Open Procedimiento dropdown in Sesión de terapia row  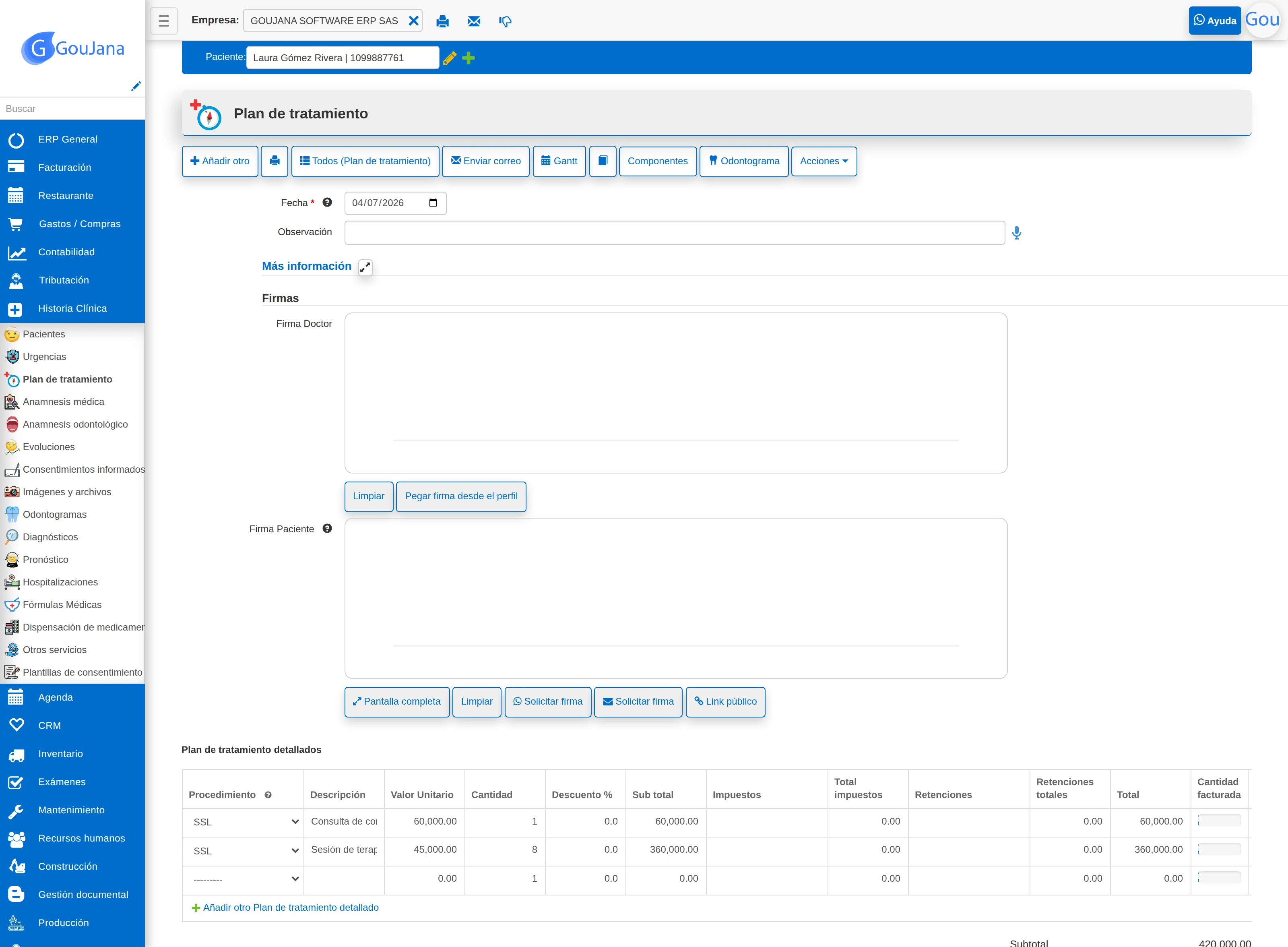point(246,851)
